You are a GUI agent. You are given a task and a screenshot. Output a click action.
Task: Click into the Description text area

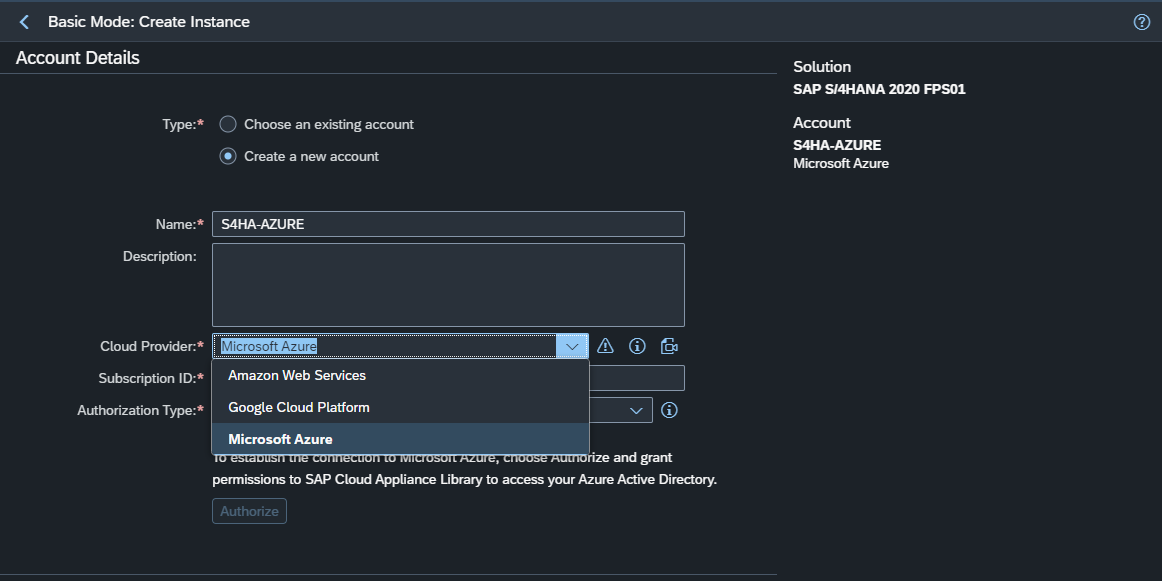[x=448, y=285]
